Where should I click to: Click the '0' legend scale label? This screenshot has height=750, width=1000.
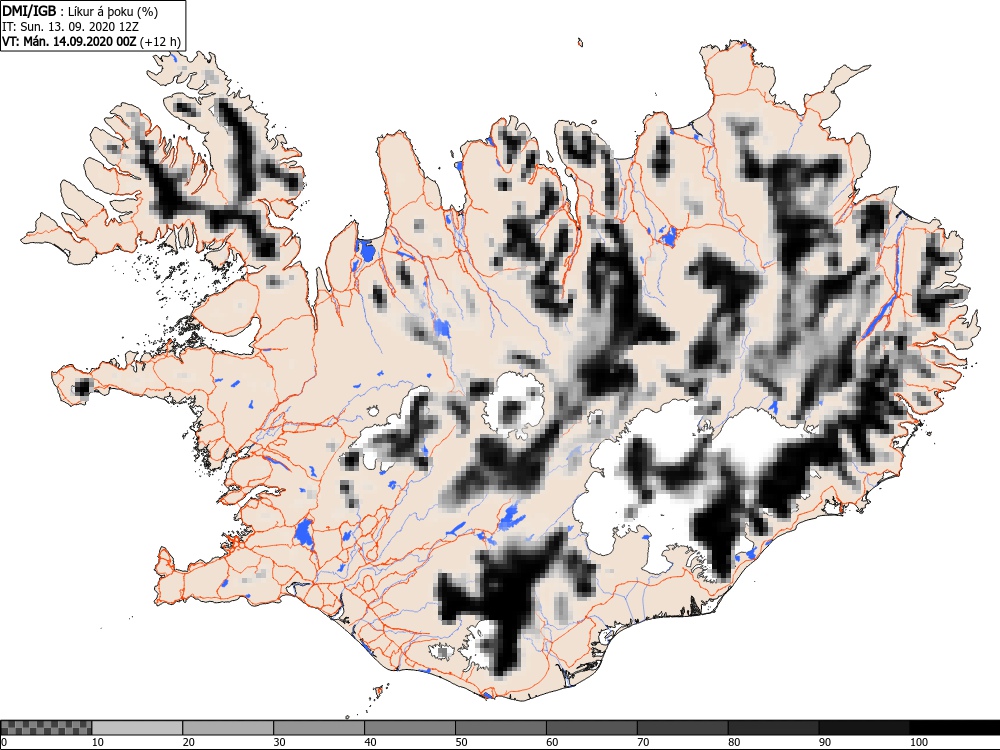coord(4,742)
